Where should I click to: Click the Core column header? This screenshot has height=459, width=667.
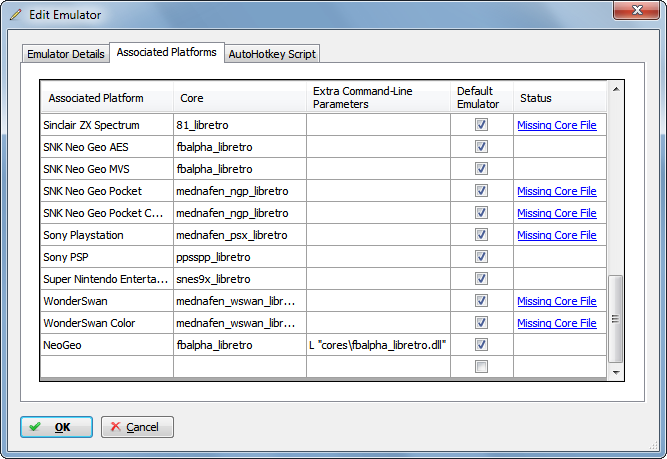click(240, 98)
